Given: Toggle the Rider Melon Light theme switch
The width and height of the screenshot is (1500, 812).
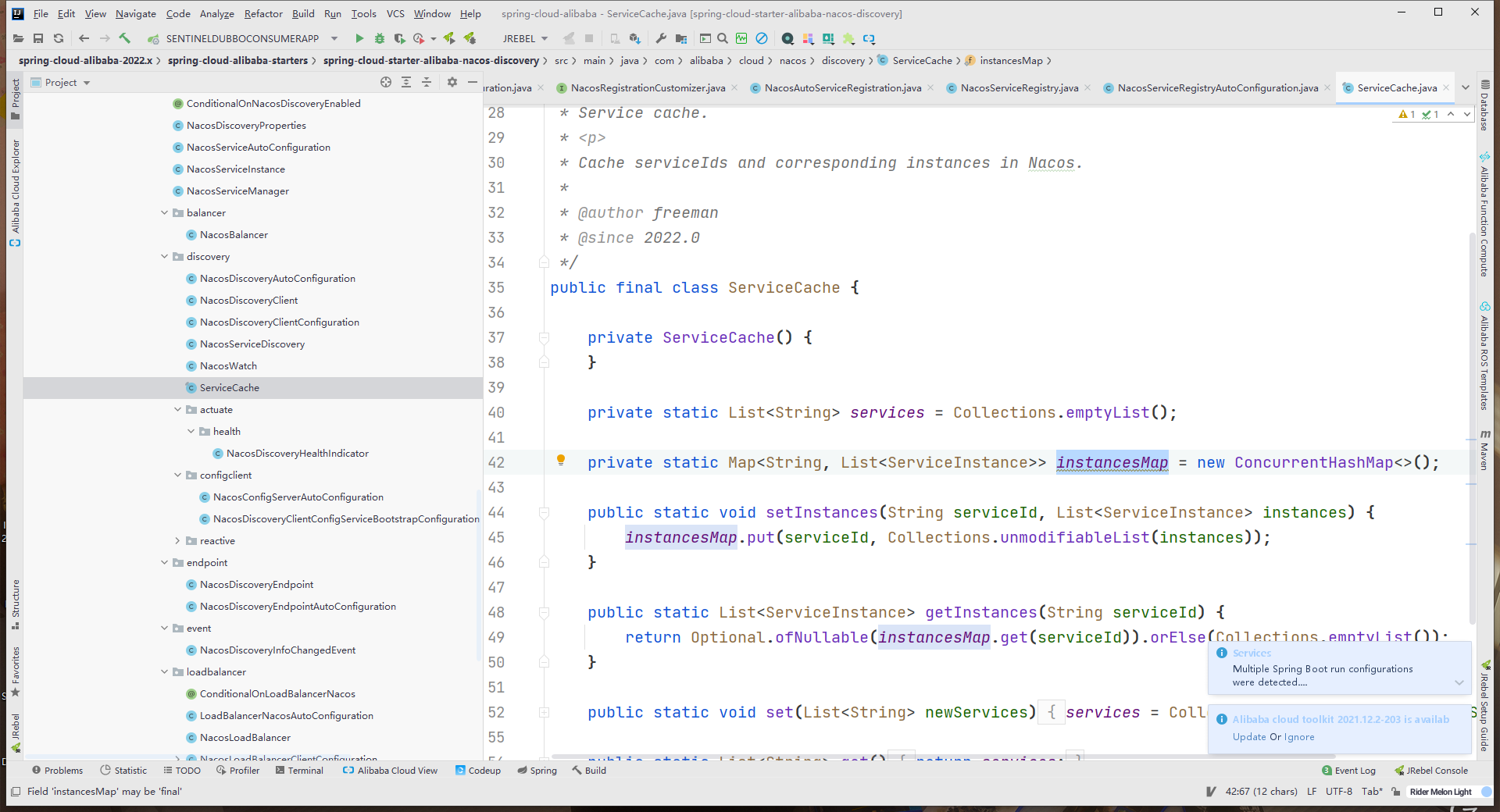Looking at the screenshot, I should 1487,791.
